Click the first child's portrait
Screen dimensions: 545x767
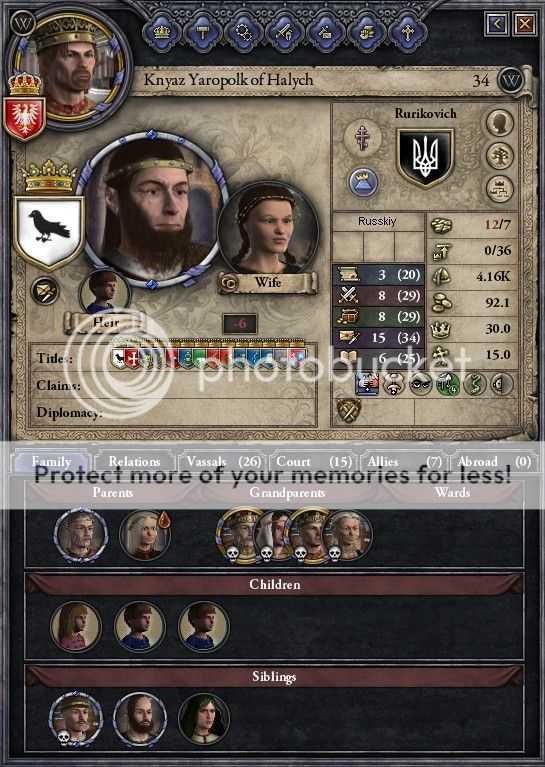point(76,627)
